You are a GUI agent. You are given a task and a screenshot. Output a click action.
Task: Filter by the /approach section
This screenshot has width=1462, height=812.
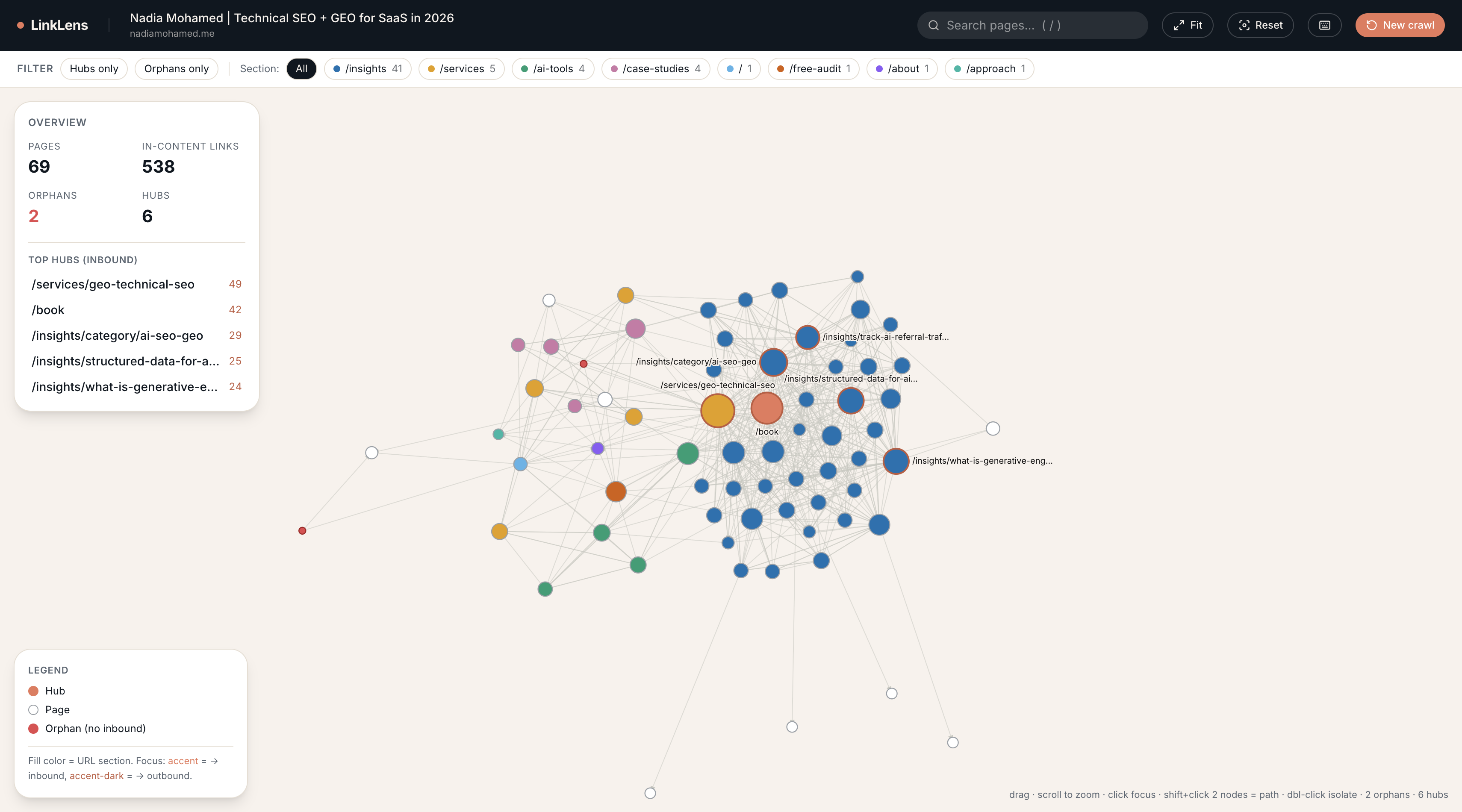989,69
